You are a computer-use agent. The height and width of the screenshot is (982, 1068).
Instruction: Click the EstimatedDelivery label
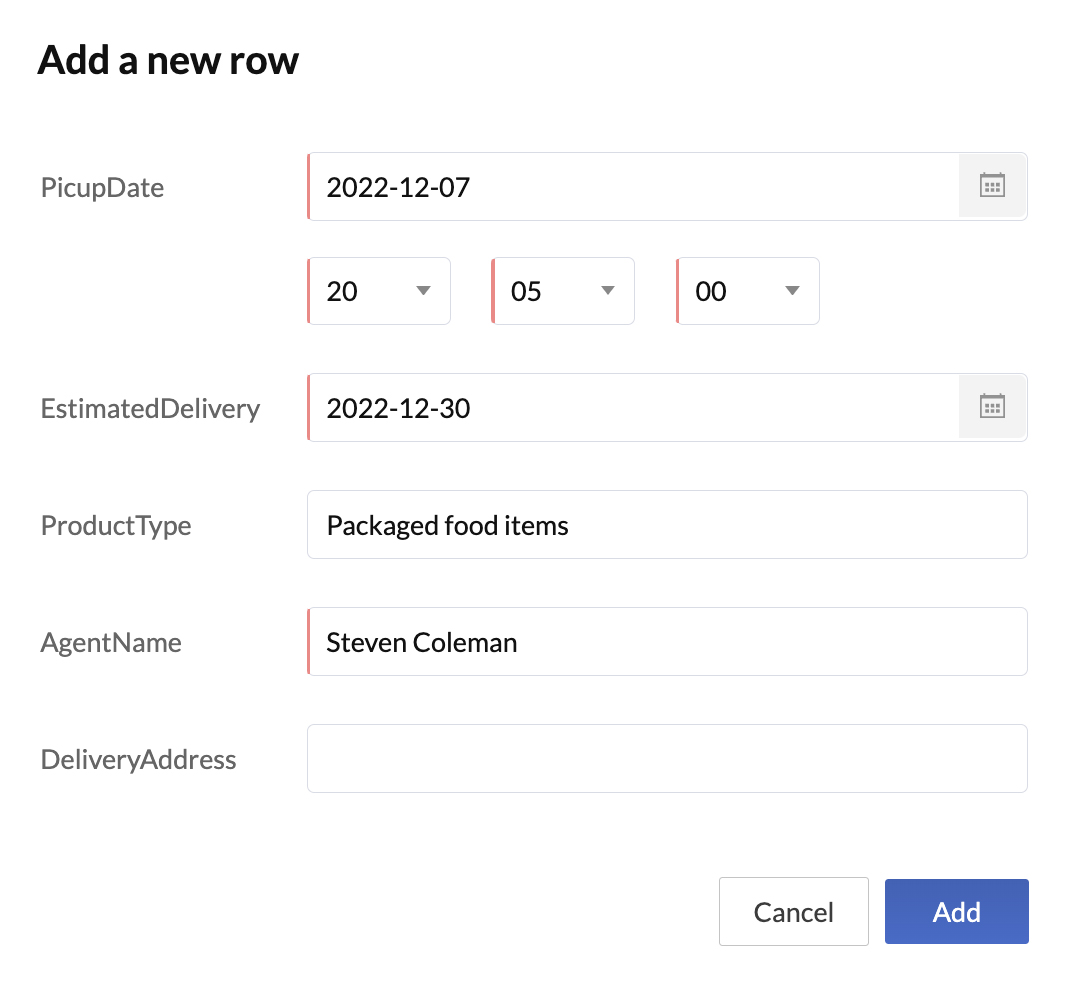tap(150, 408)
